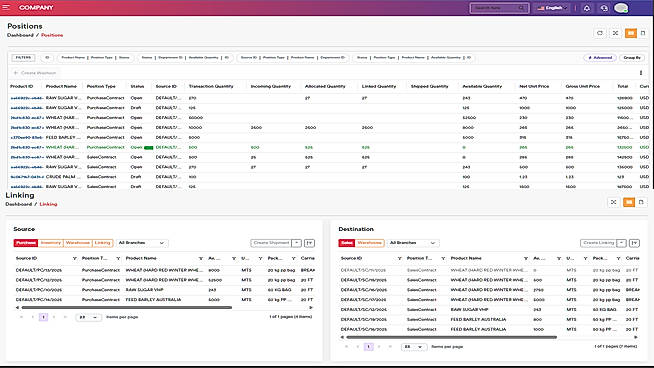Click the search field in top bar
This screenshot has width=654, height=368.
499,8
